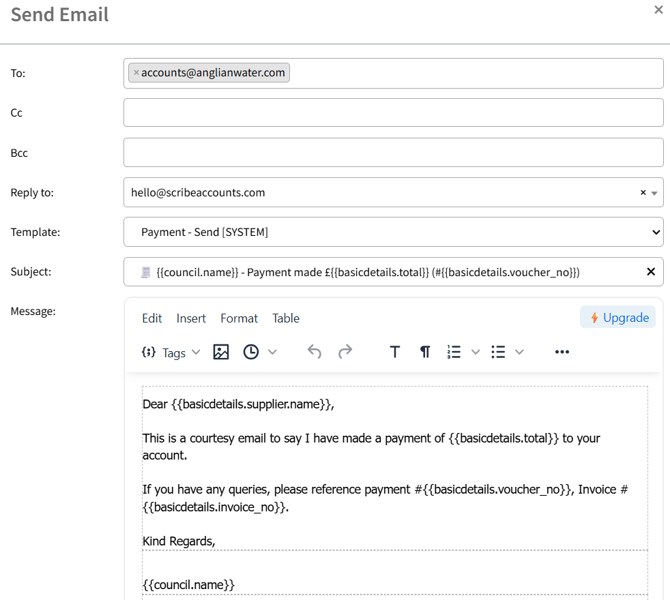This screenshot has height=600, width=670.
Task: Click the redo arrow icon
Action: coord(345,352)
